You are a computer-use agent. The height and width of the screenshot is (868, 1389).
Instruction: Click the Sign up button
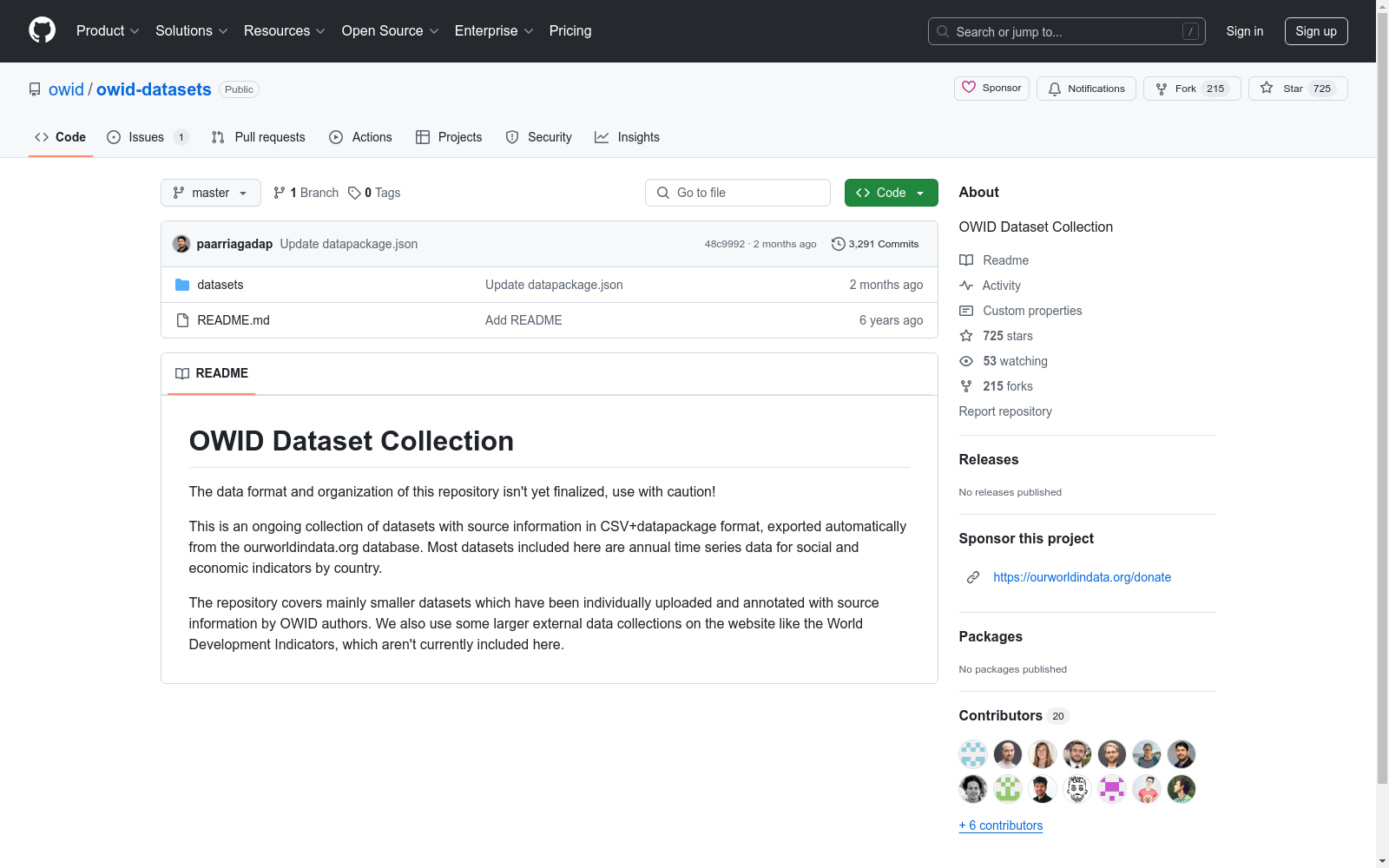pos(1316,31)
